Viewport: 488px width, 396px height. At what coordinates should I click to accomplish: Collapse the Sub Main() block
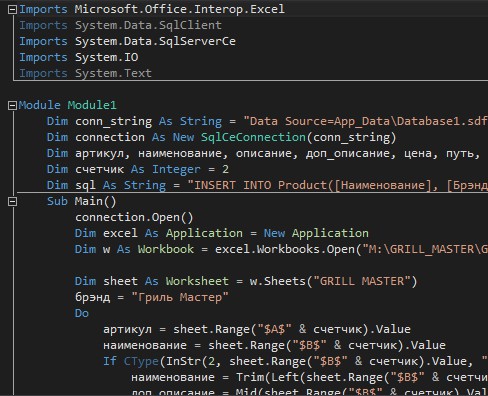click(12, 201)
